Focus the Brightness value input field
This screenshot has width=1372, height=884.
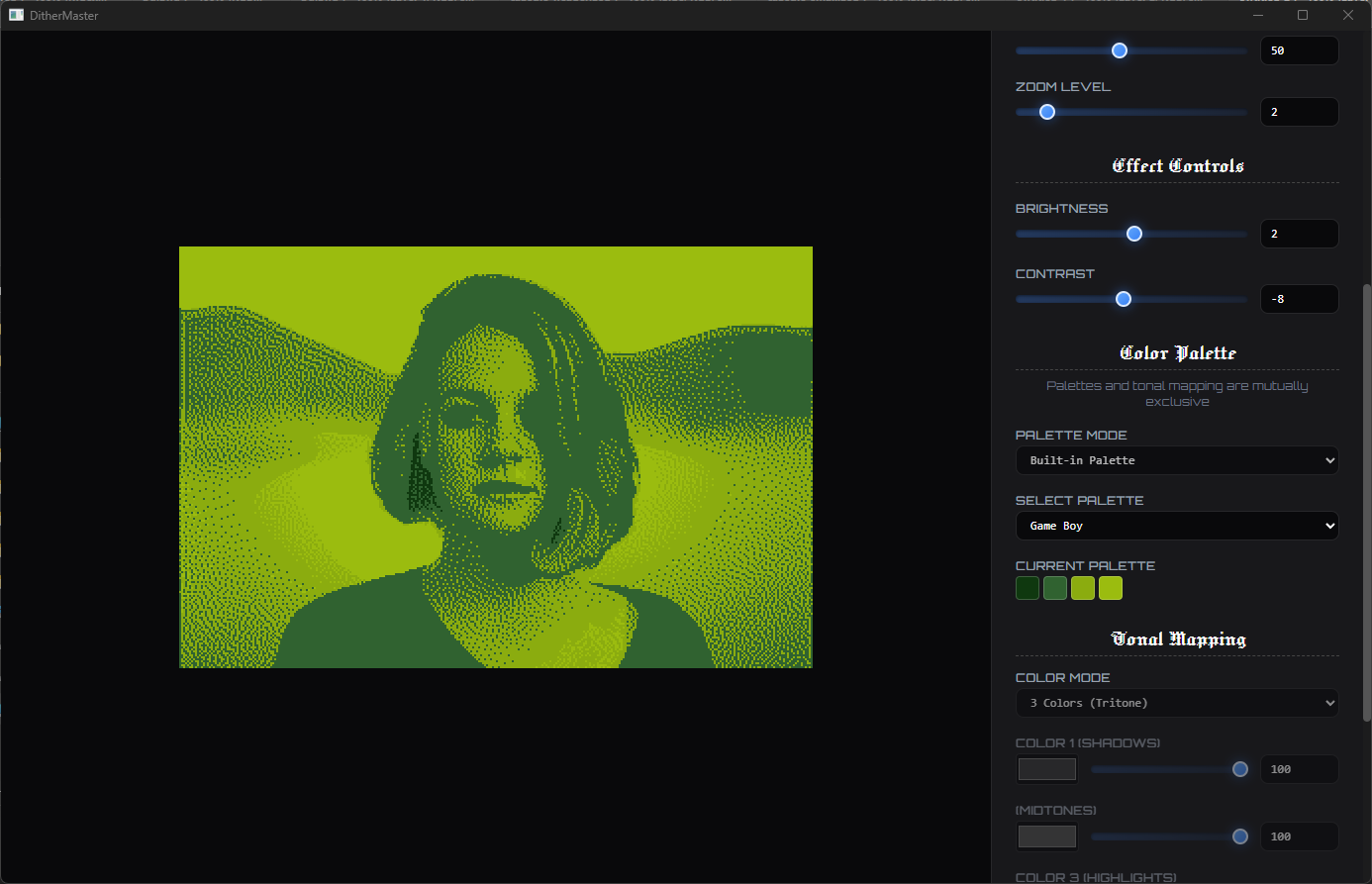point(1299,234)
